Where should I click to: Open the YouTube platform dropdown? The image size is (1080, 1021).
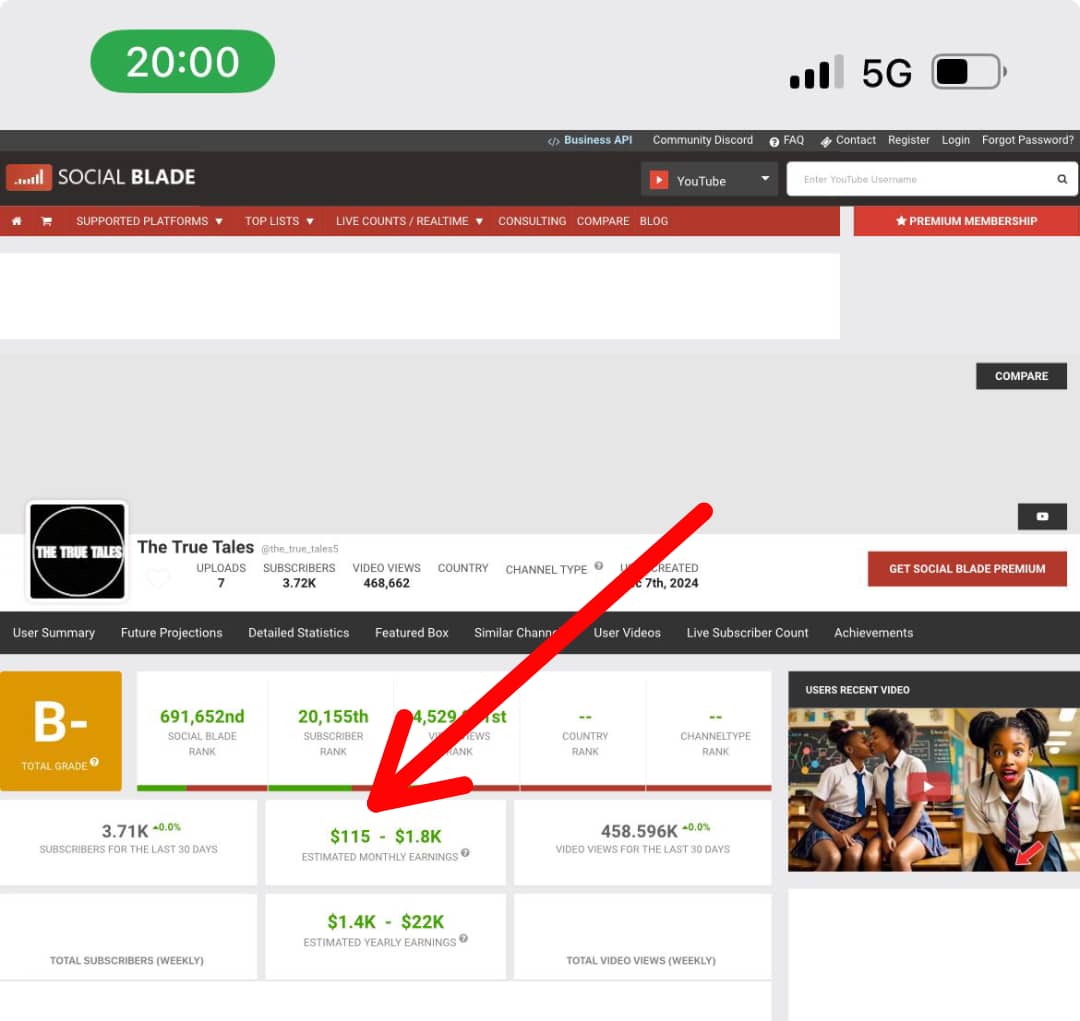coord(709,180)
